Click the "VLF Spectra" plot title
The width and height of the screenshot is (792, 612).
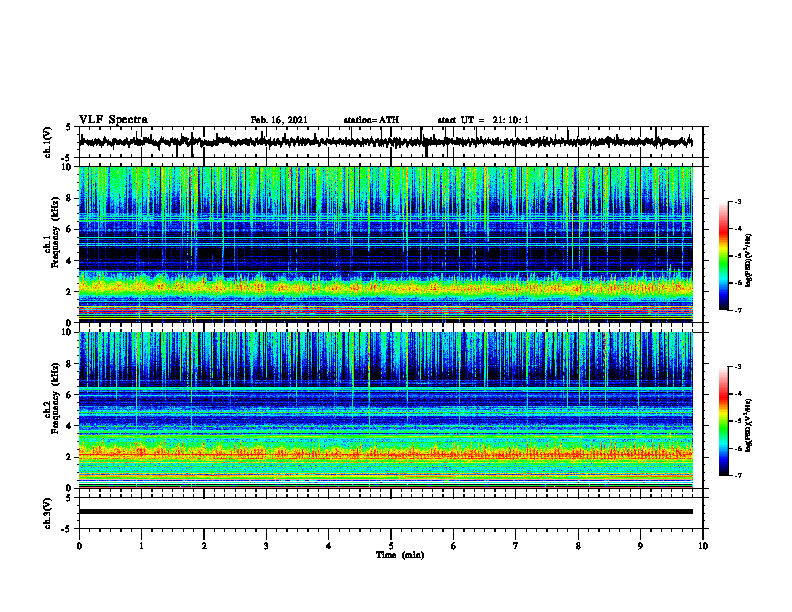[x=113, y=120]
